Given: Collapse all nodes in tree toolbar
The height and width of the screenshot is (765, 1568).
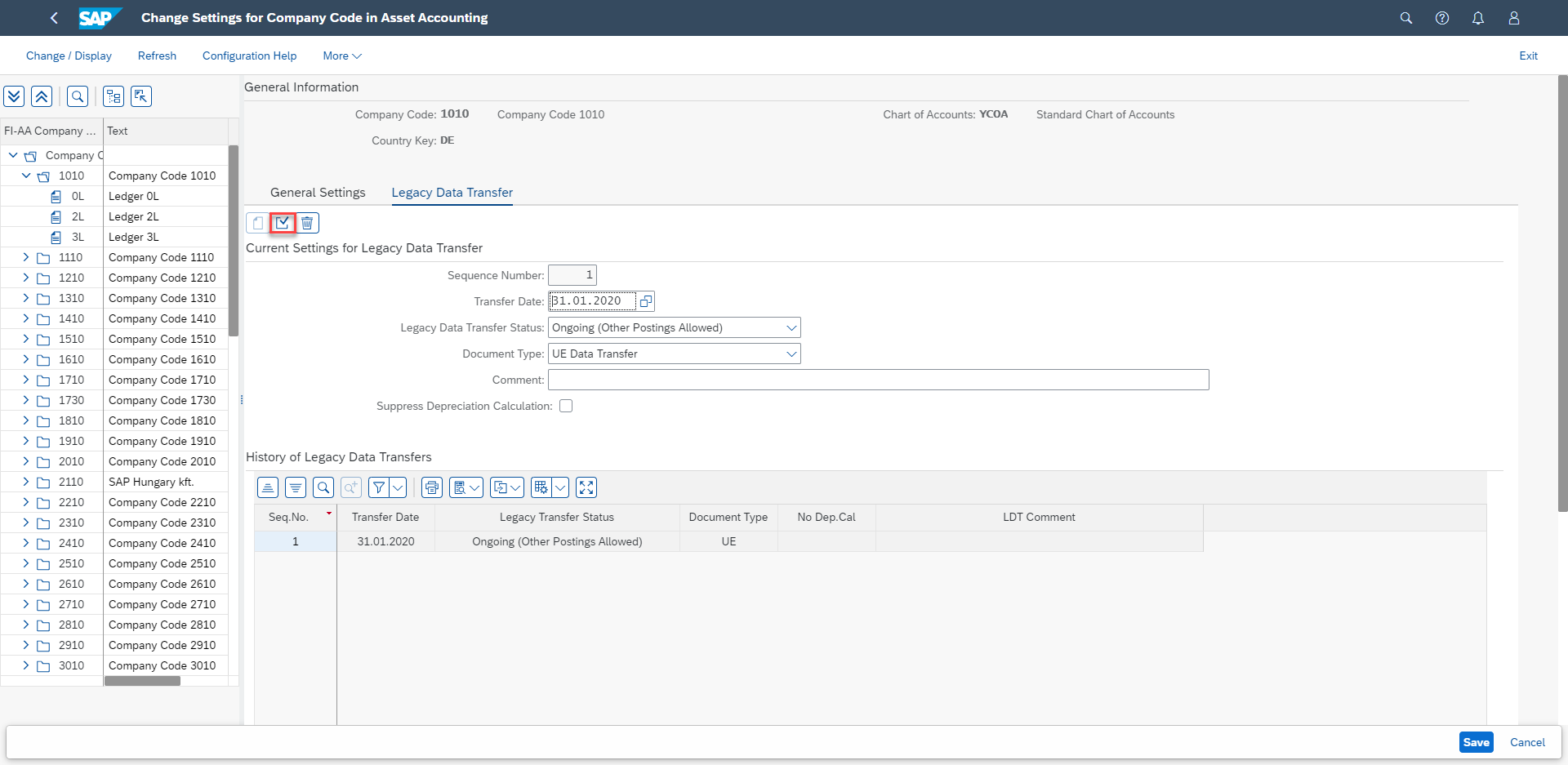Looking at the screenshot, I should [x=42, y=96].
